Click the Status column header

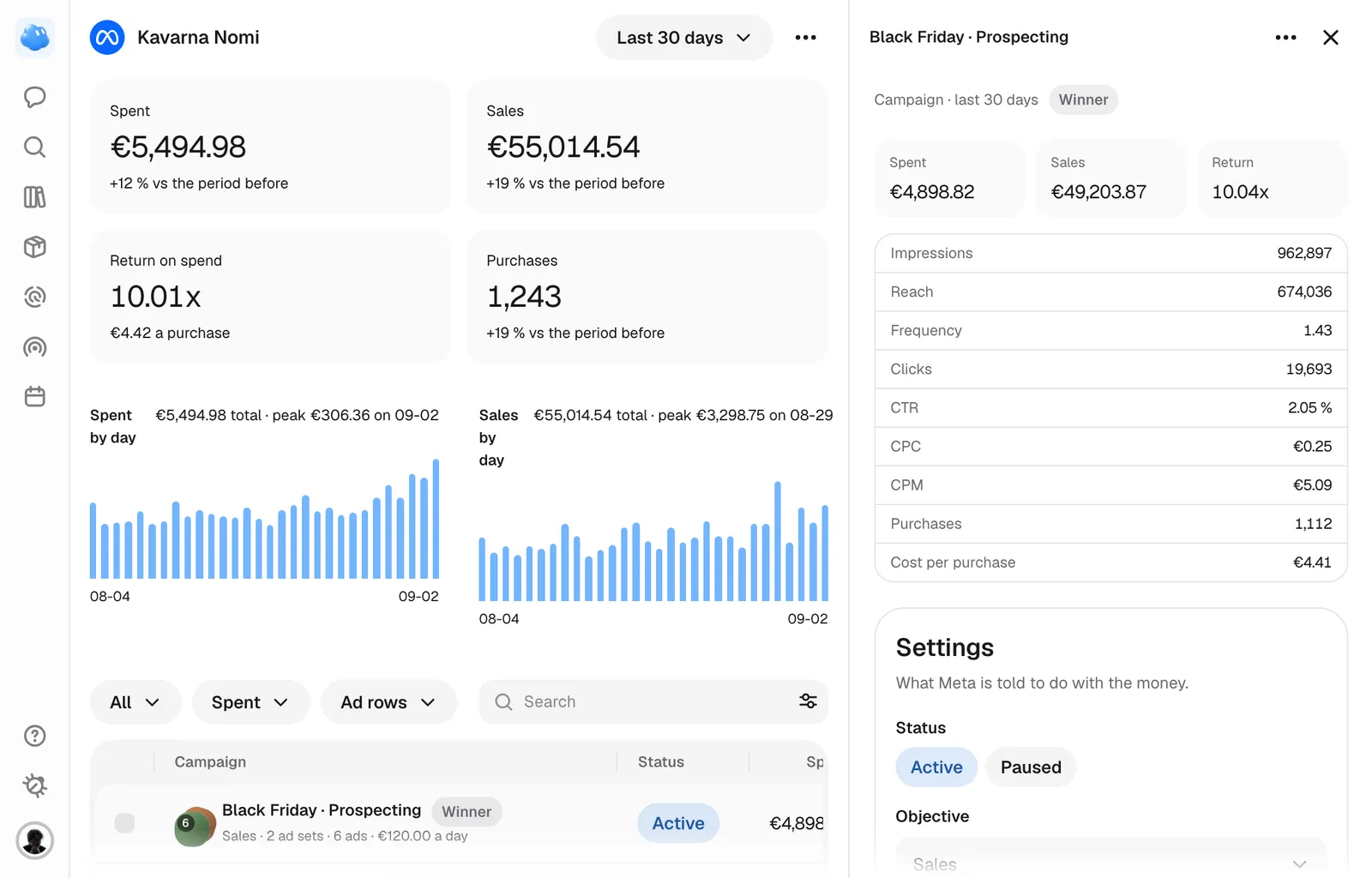coord(661,761)
